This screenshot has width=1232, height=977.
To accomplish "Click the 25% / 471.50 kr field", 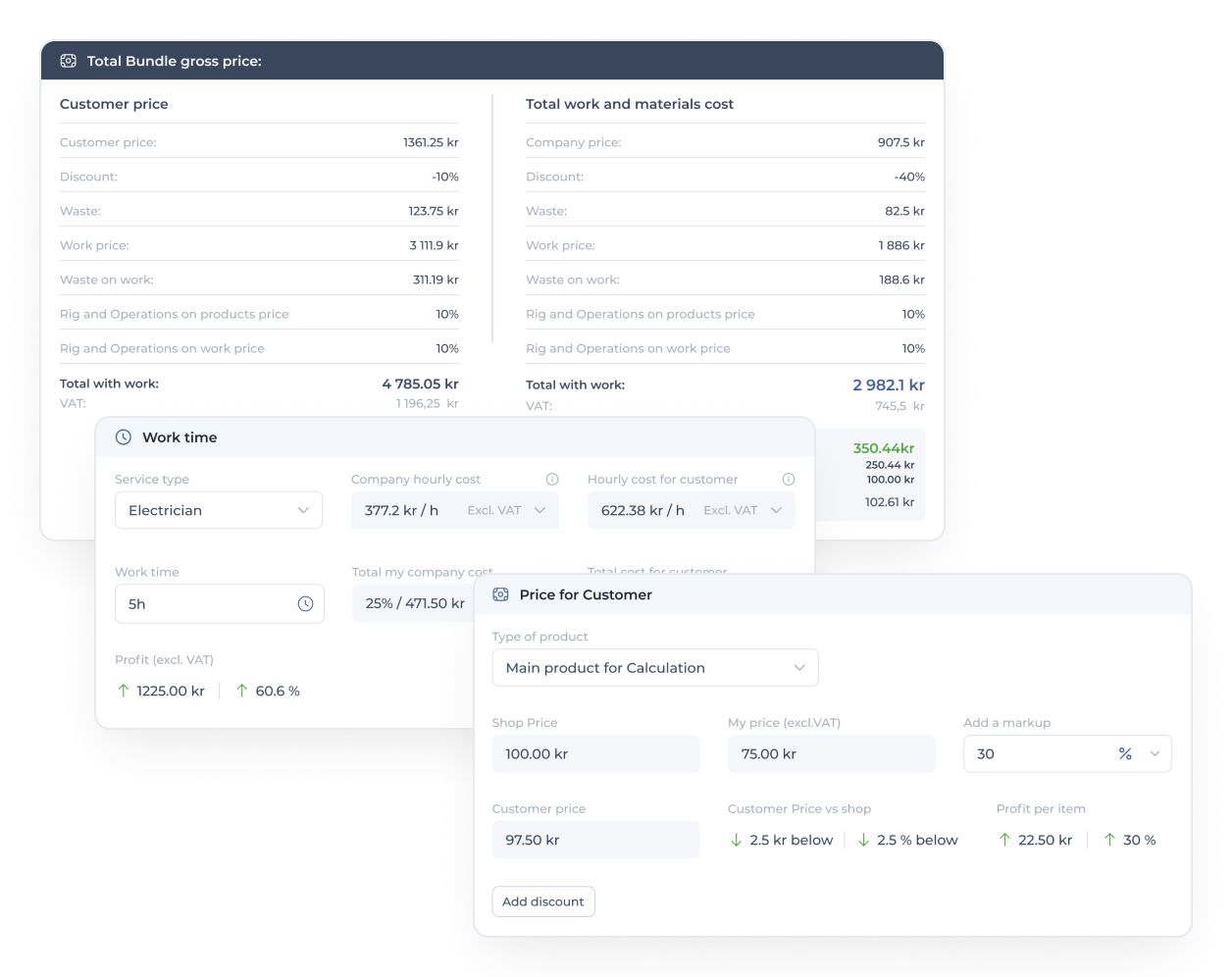I will pyautogui.click(x=414, y=603).
